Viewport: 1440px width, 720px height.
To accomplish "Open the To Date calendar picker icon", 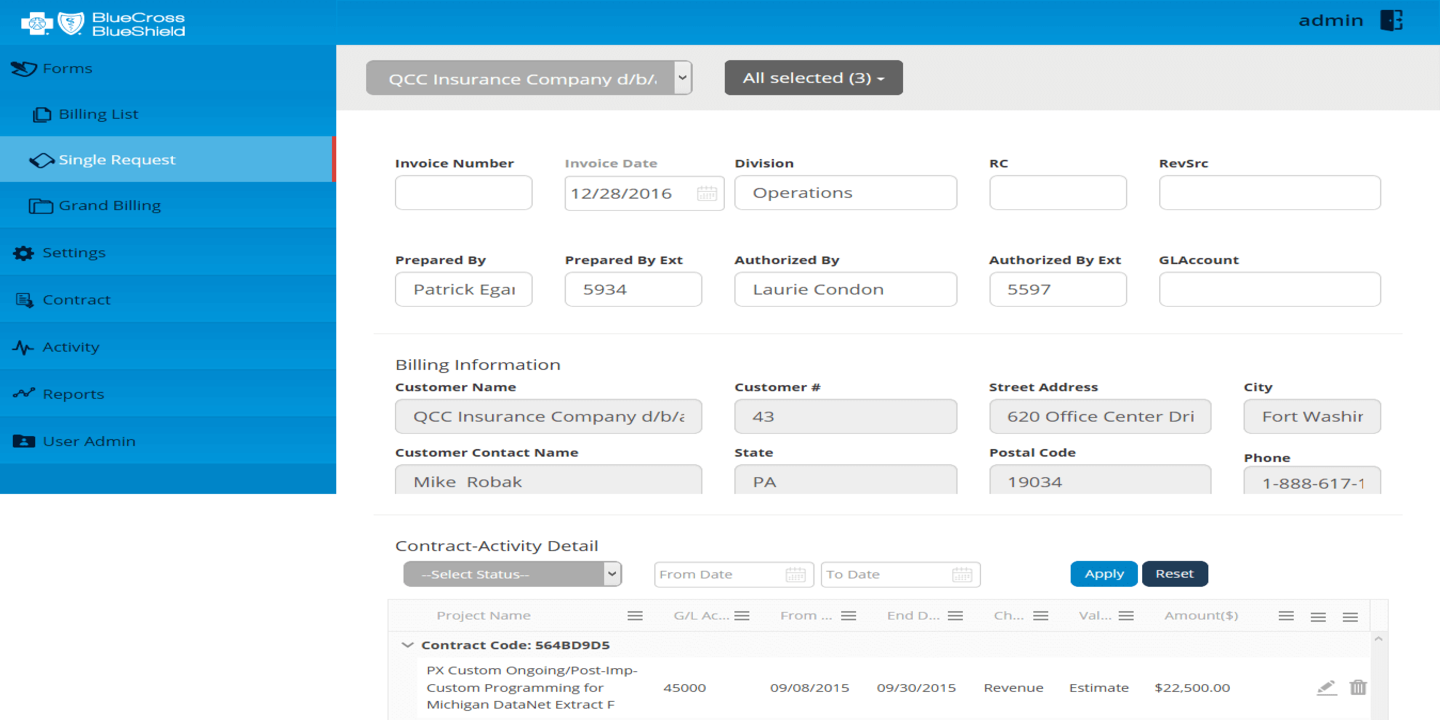I will pyautogui.click(x=962, y=575).
